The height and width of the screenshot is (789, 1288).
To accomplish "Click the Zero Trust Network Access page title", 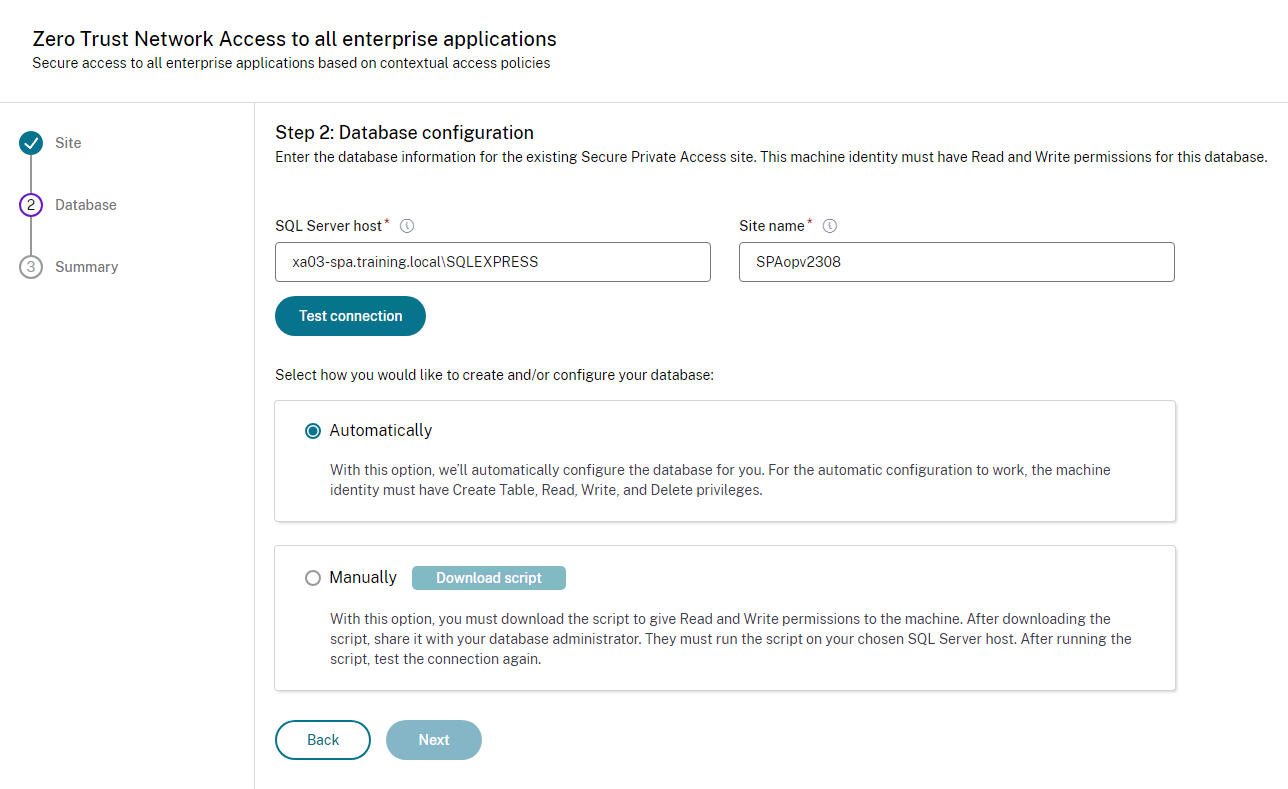I will (x=294, y=39).
